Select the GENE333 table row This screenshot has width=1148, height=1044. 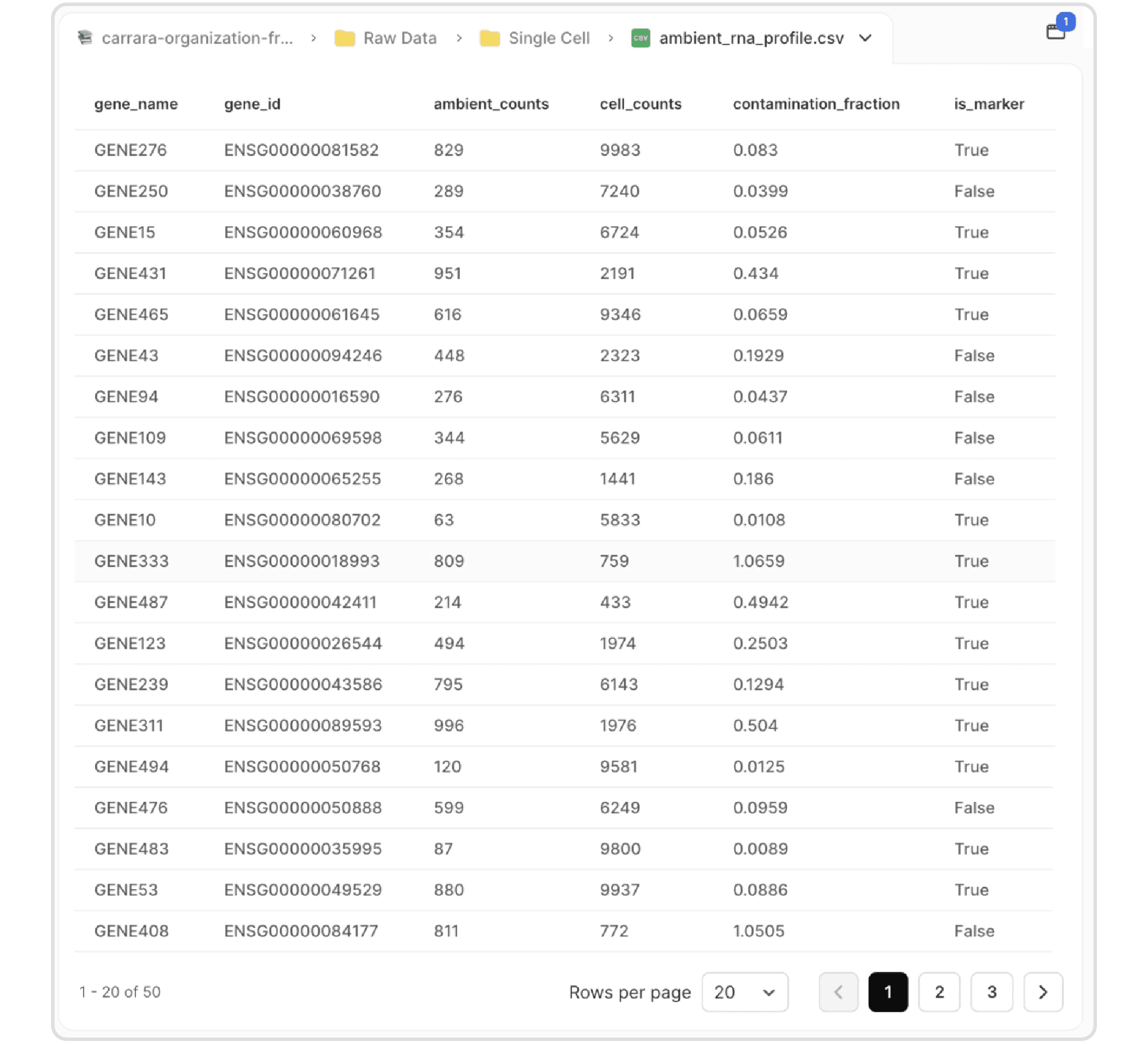point(131,561)
